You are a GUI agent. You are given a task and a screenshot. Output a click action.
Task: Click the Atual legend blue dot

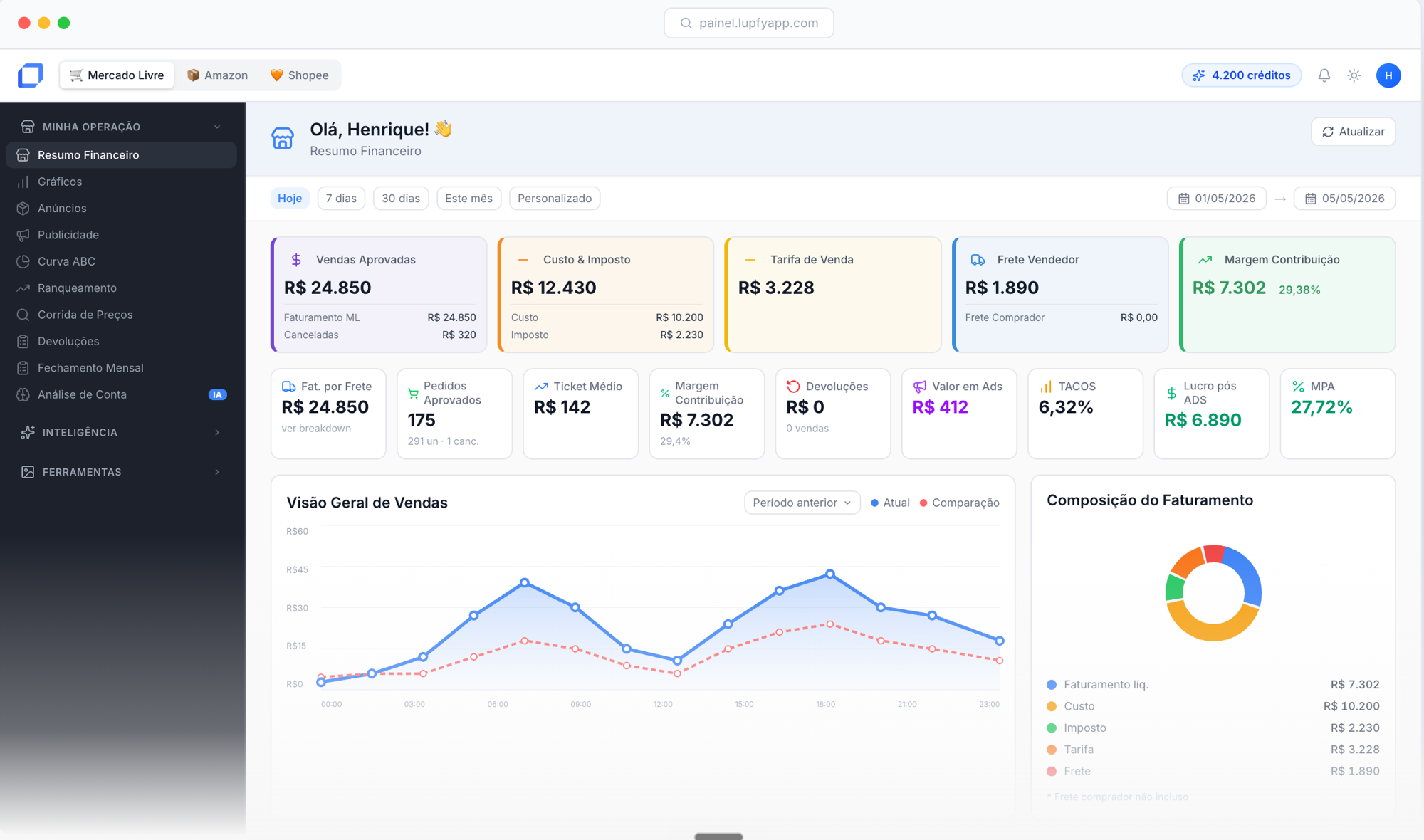874,503
